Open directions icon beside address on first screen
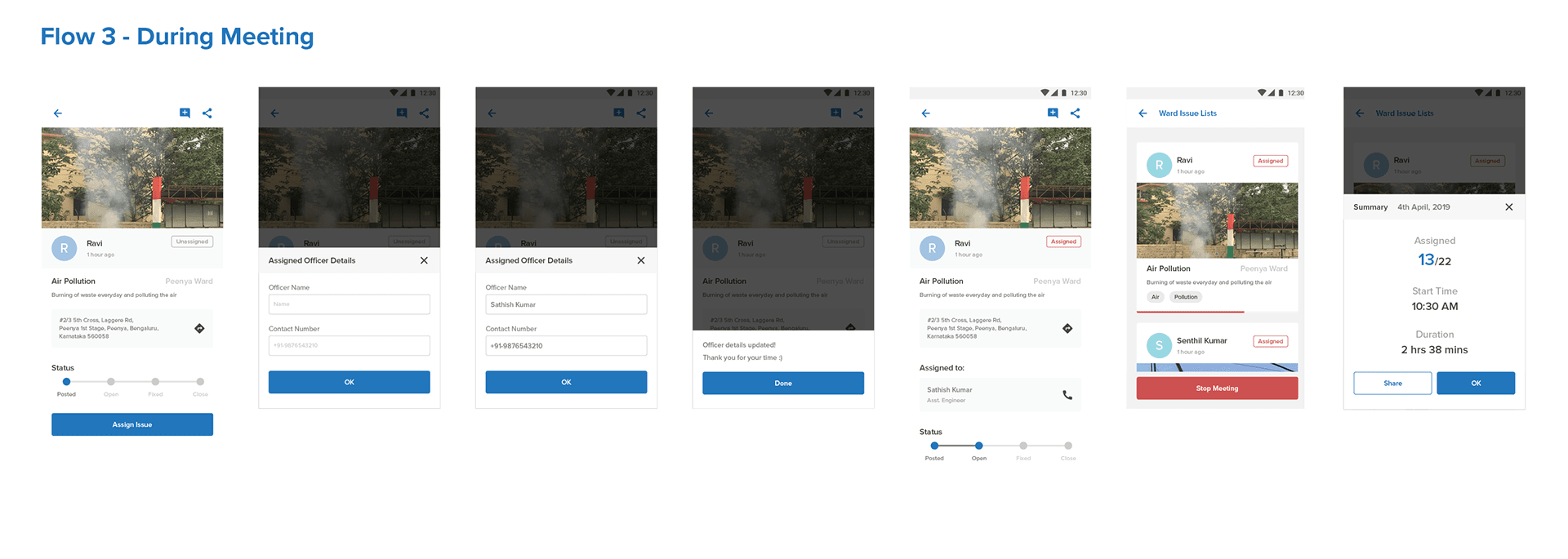The height and width of the screenshot is (559, 1568). [x=199, y=328]
